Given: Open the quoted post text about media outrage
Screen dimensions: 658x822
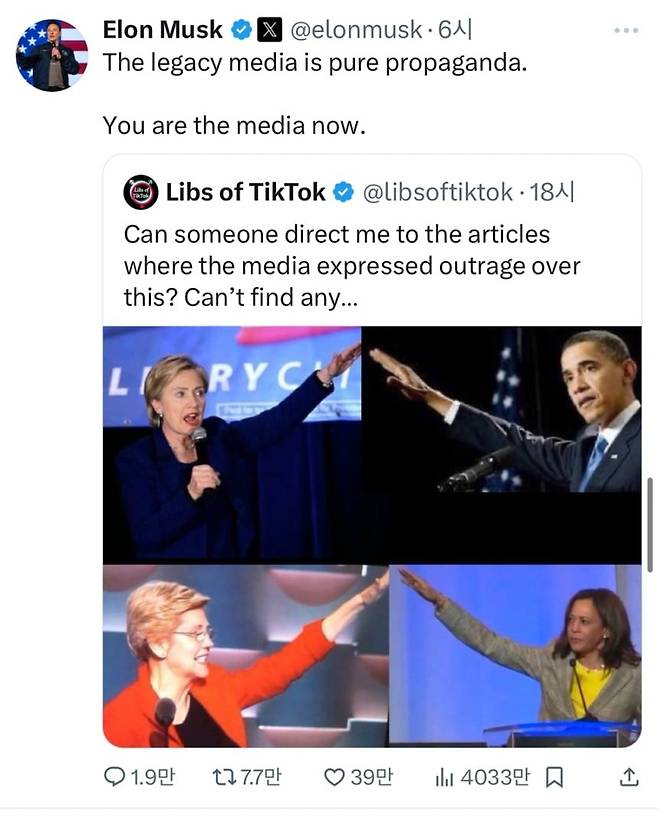Looking at the screenshot, I should [352, 266].
